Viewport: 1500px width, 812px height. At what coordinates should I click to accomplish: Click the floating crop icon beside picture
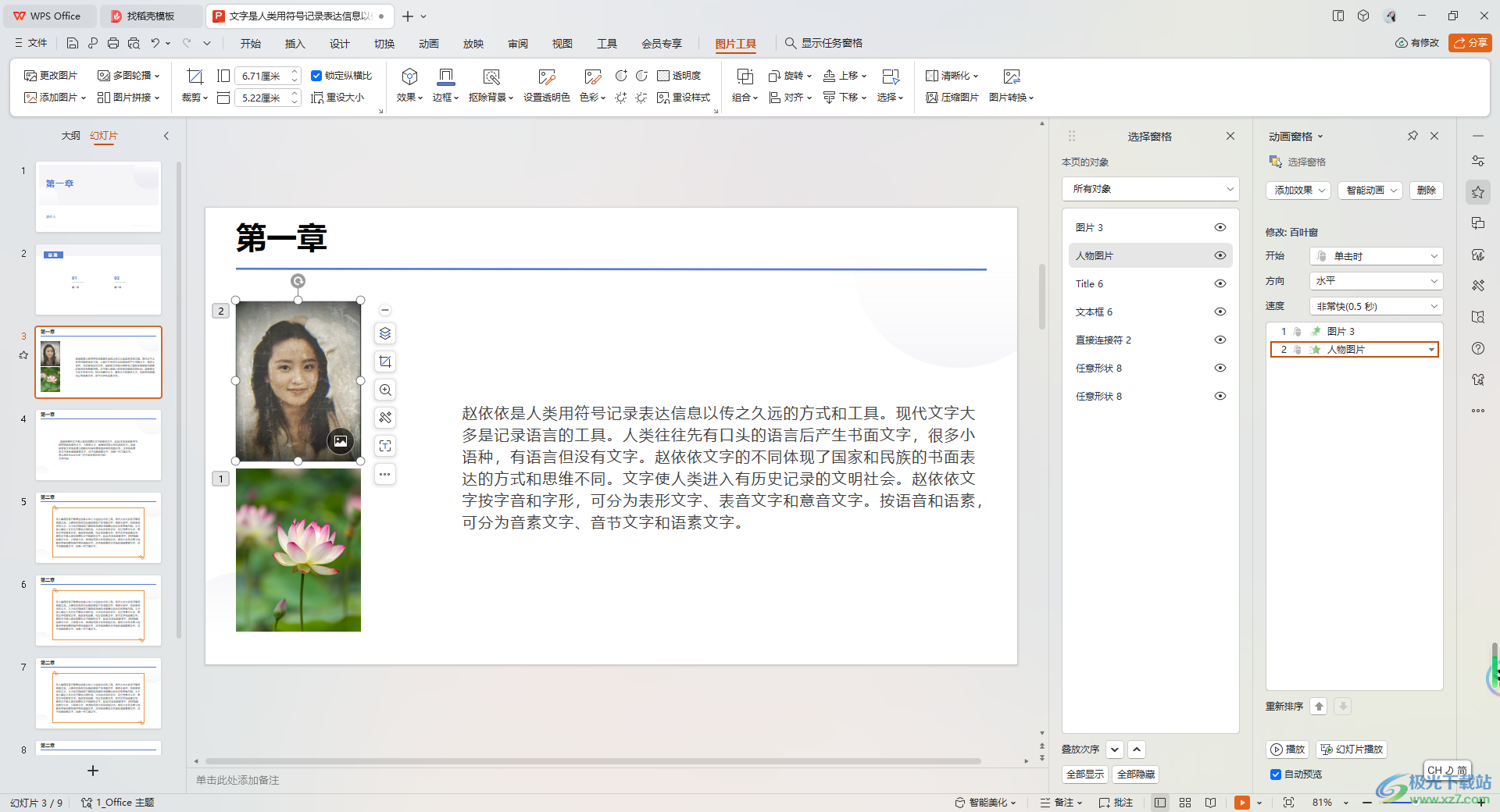tap(385, 361)
